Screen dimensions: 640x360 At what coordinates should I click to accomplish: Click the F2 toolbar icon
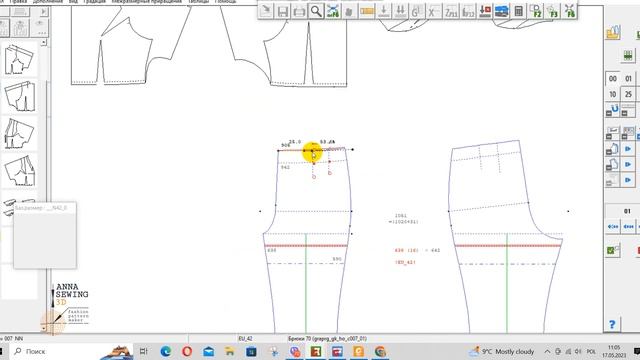(x=536, y=11)
